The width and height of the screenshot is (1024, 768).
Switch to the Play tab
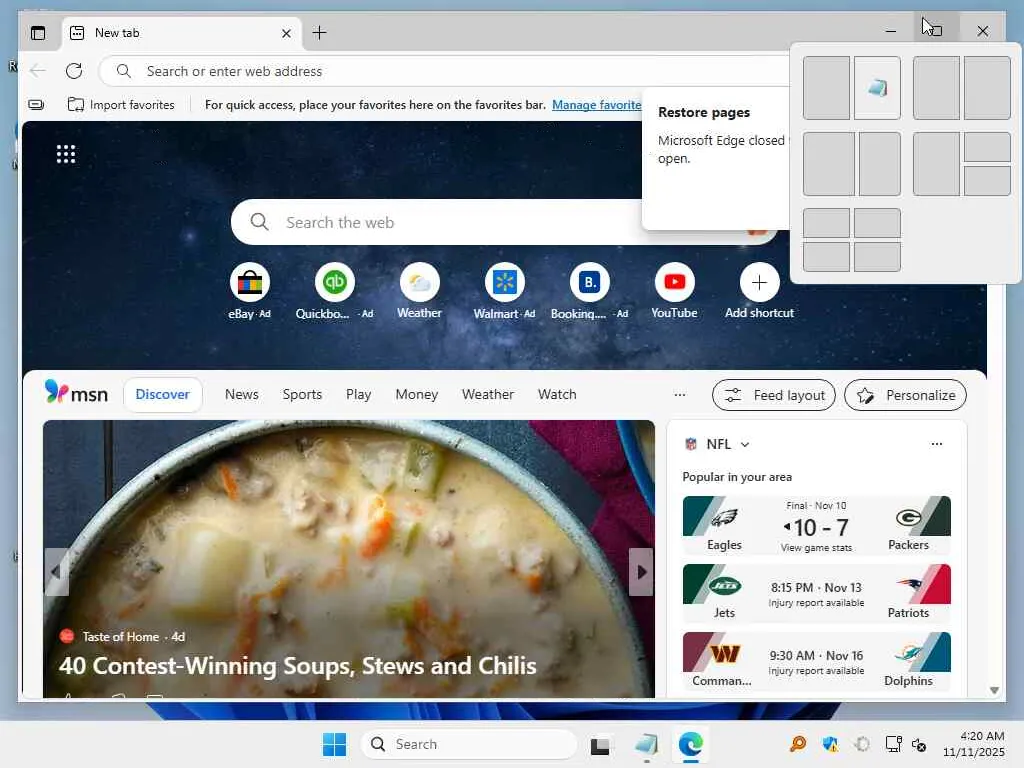[x=359, y=394]
